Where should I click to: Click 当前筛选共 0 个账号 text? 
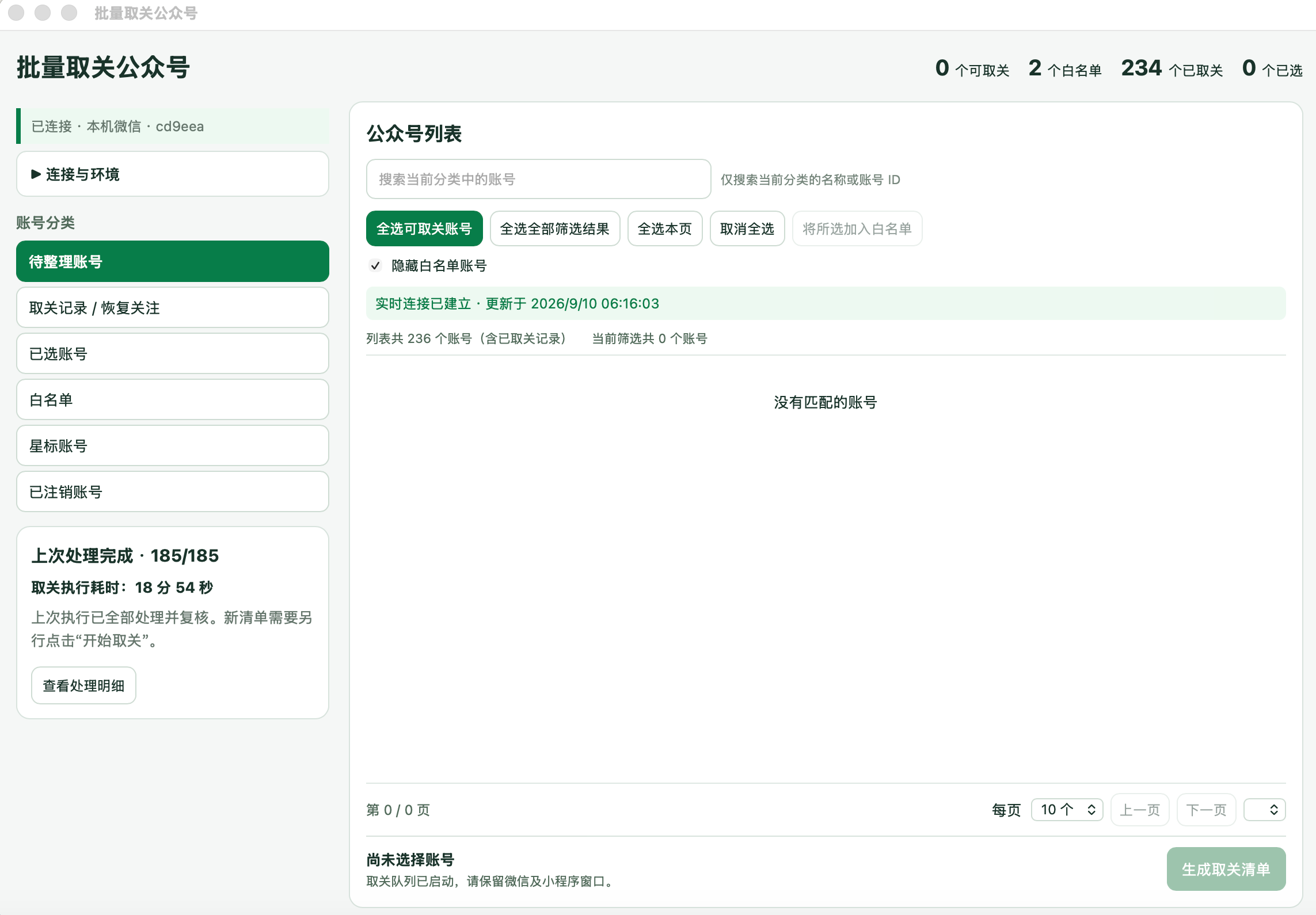[650, 338]
